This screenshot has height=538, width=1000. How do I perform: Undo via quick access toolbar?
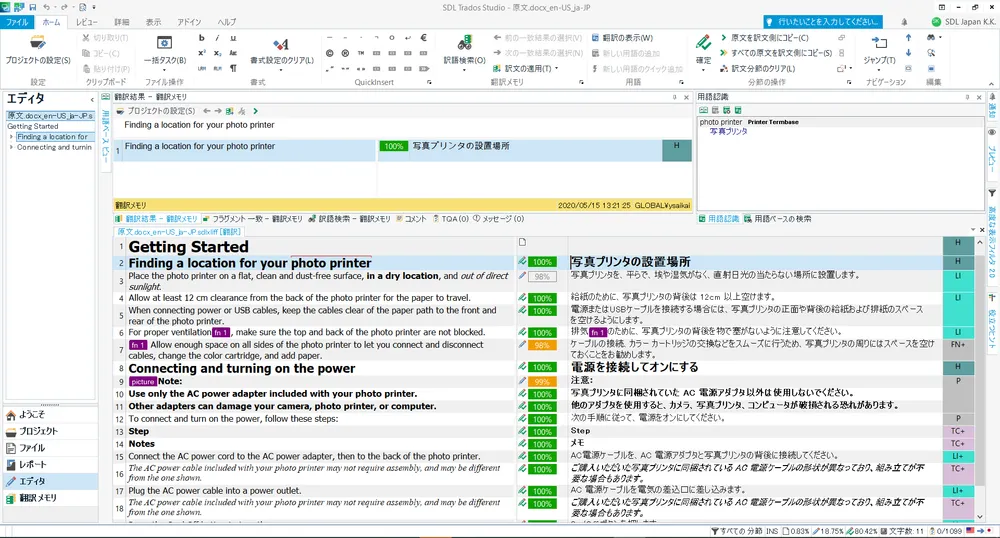47,7
